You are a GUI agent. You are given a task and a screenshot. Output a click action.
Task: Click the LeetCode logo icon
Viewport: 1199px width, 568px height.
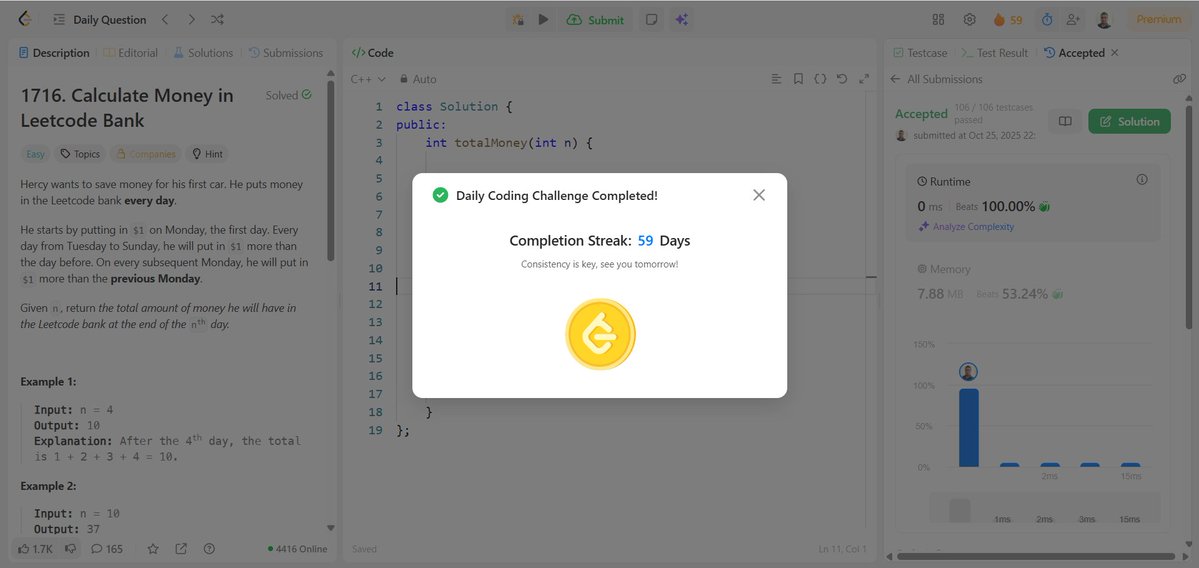tap(25, 20)
